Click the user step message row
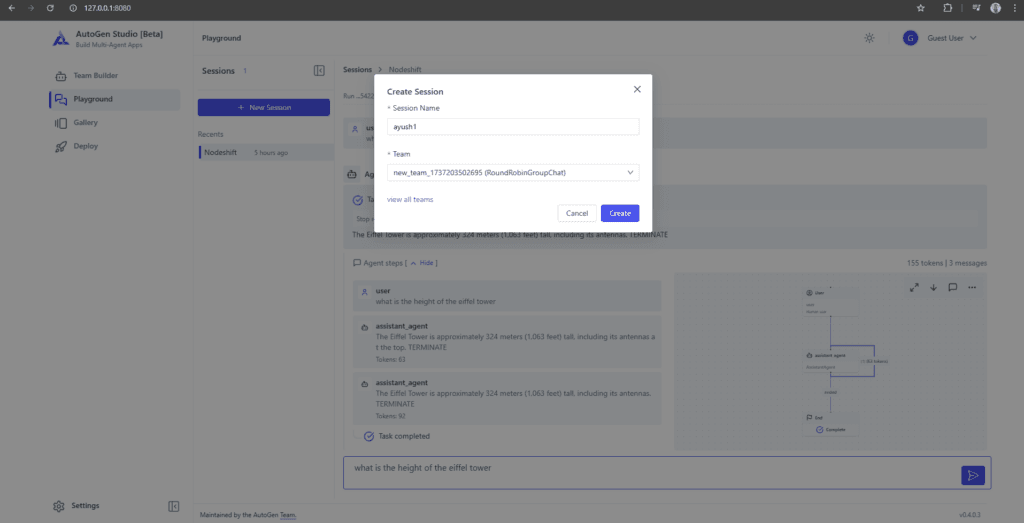 (507, 296)
